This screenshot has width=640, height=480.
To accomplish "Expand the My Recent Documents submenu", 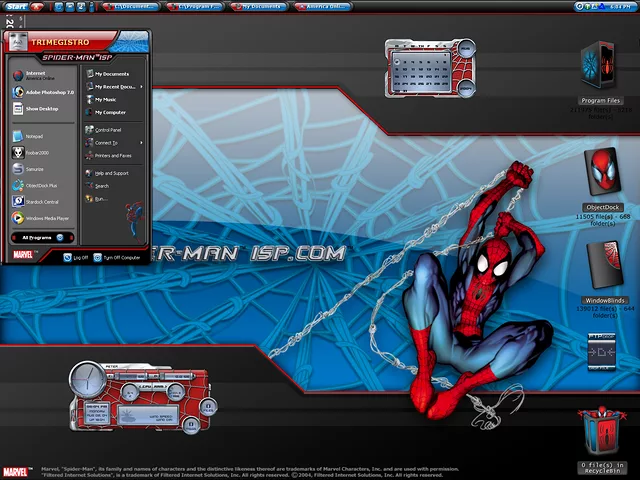I will click(114, 87).
